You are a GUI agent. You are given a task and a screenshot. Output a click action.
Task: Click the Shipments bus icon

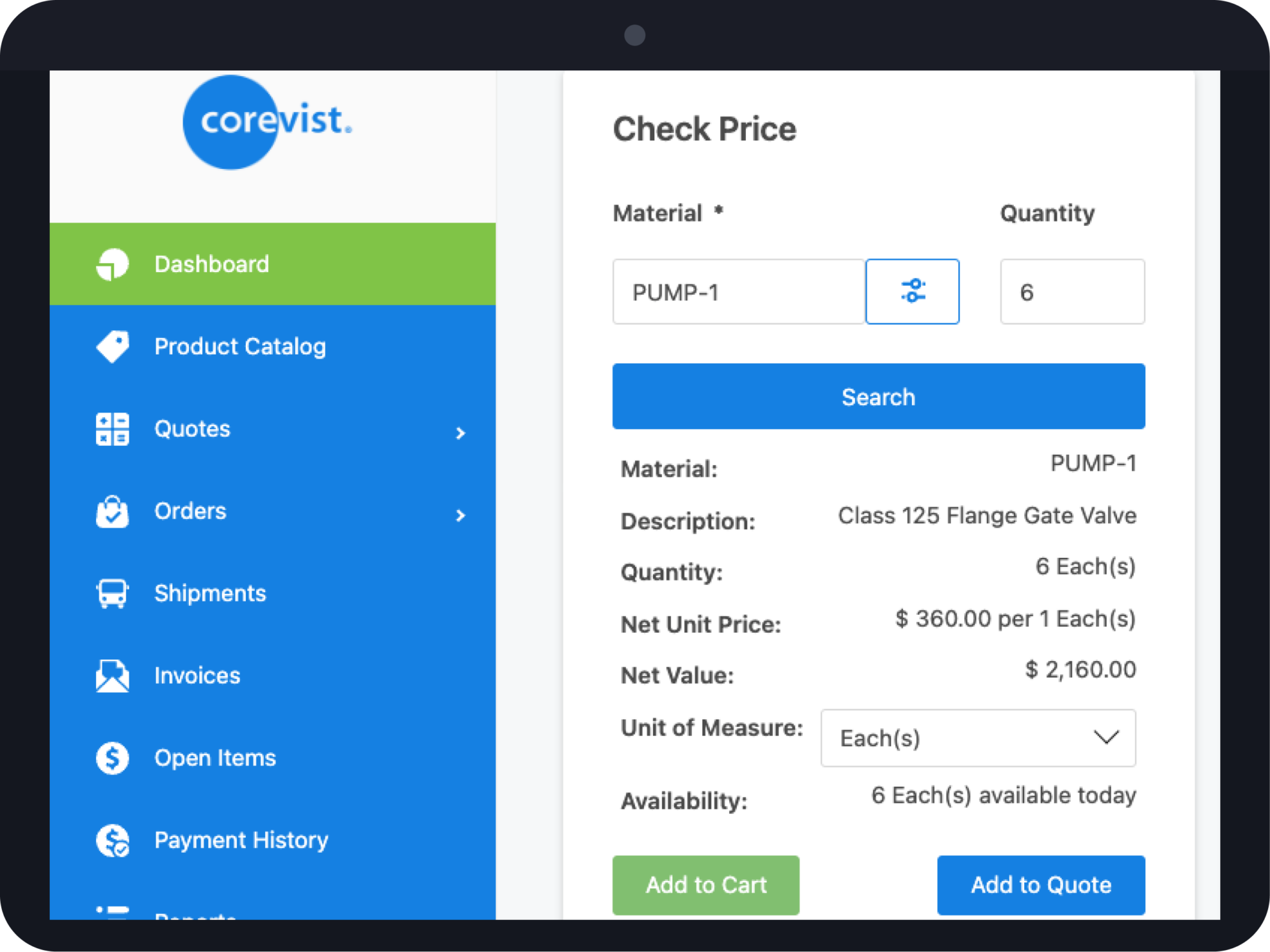pos(113,593)
